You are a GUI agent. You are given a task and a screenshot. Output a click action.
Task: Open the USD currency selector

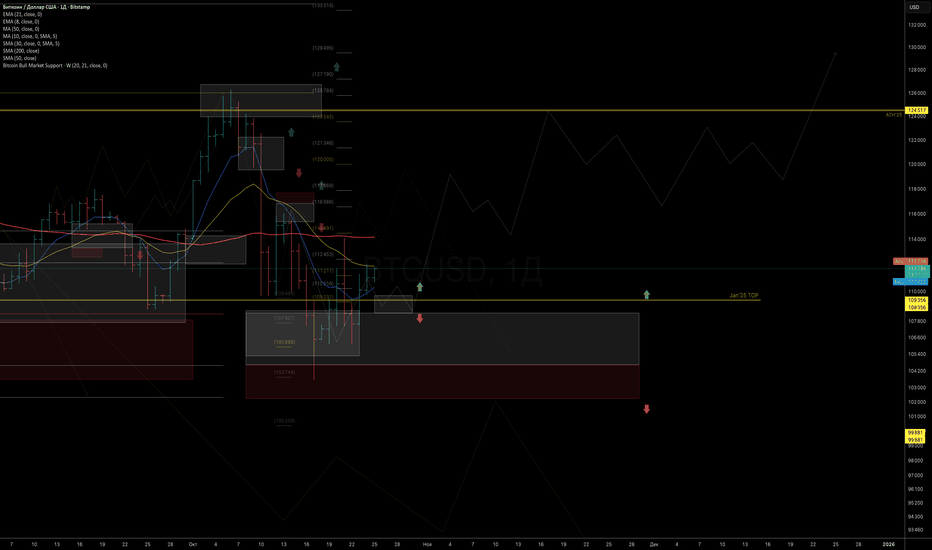[x=912, y=8]
